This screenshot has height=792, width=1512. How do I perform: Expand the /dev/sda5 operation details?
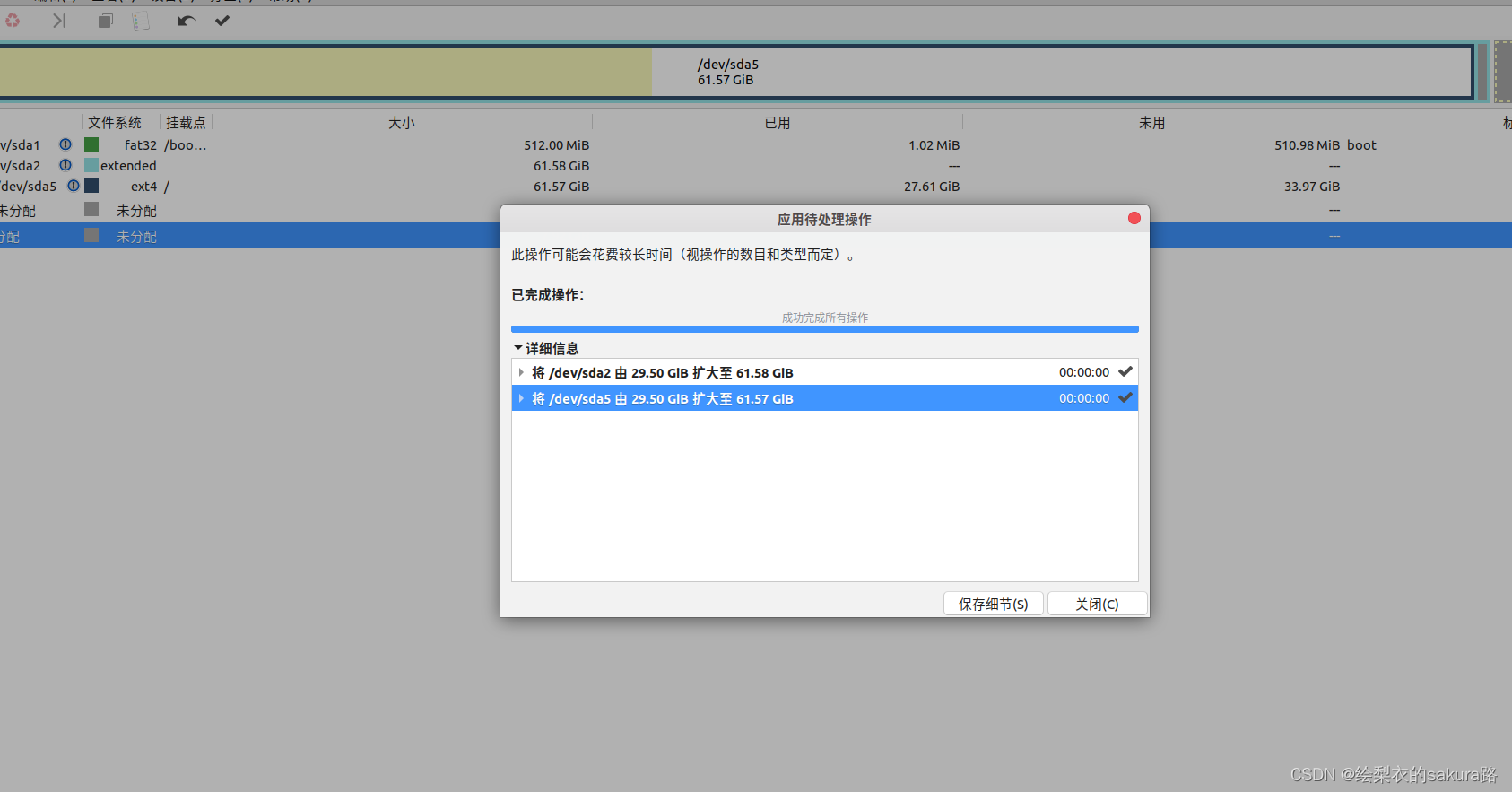pos(521,398)
